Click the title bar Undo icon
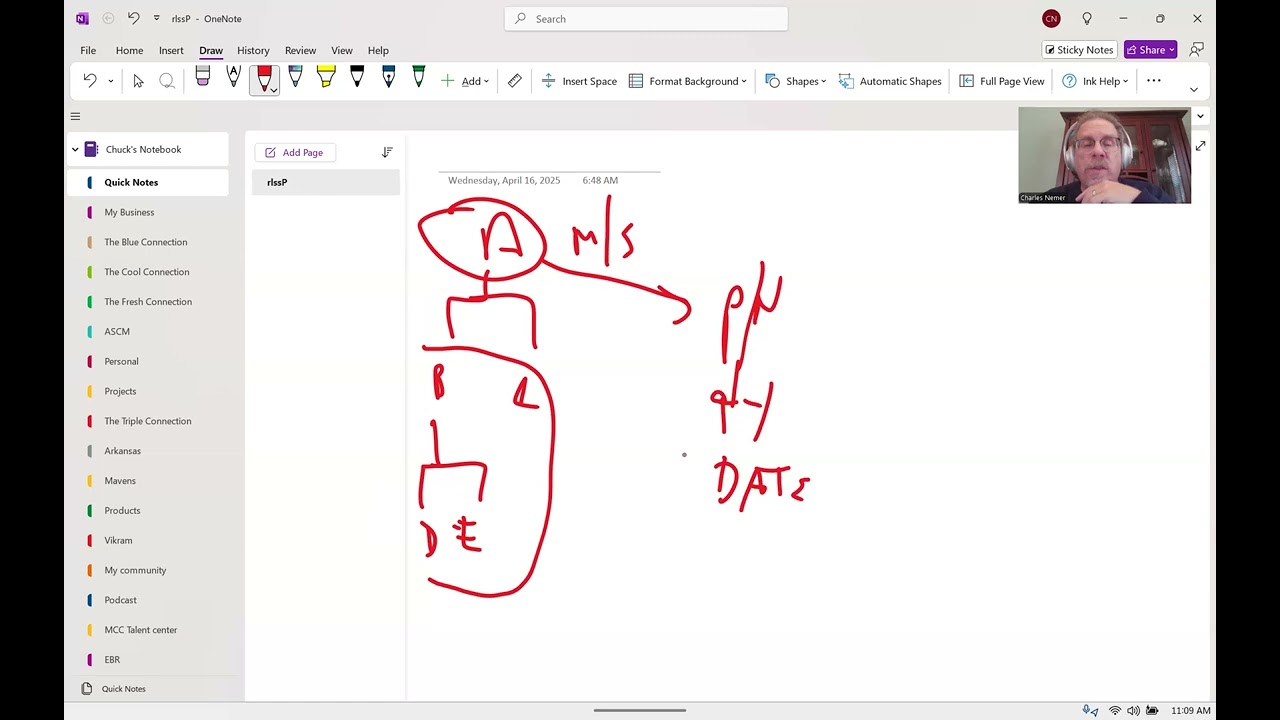 pyautogui.click(x=134, y=18)
